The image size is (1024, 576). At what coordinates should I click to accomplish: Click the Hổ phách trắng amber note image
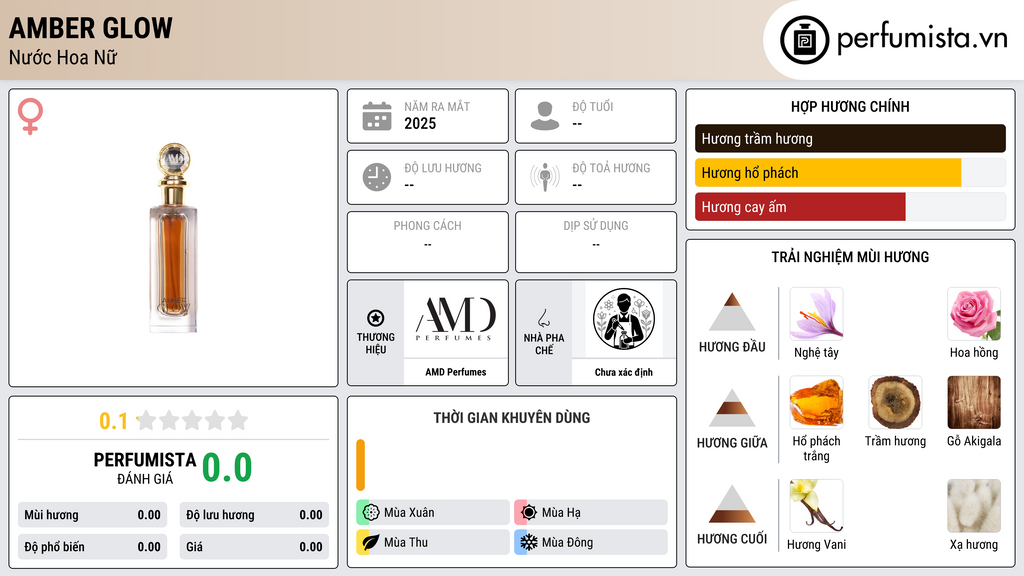pos(816,402)
